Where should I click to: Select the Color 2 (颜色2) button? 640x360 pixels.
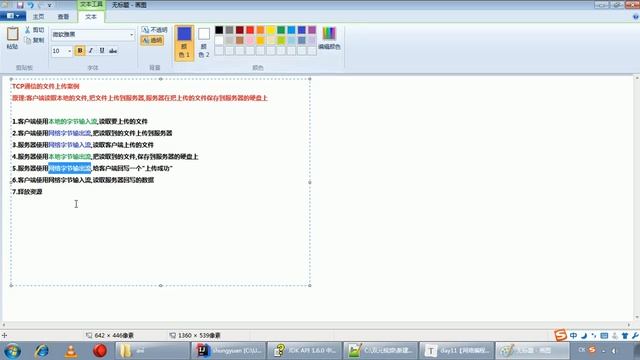coord(204,43)
